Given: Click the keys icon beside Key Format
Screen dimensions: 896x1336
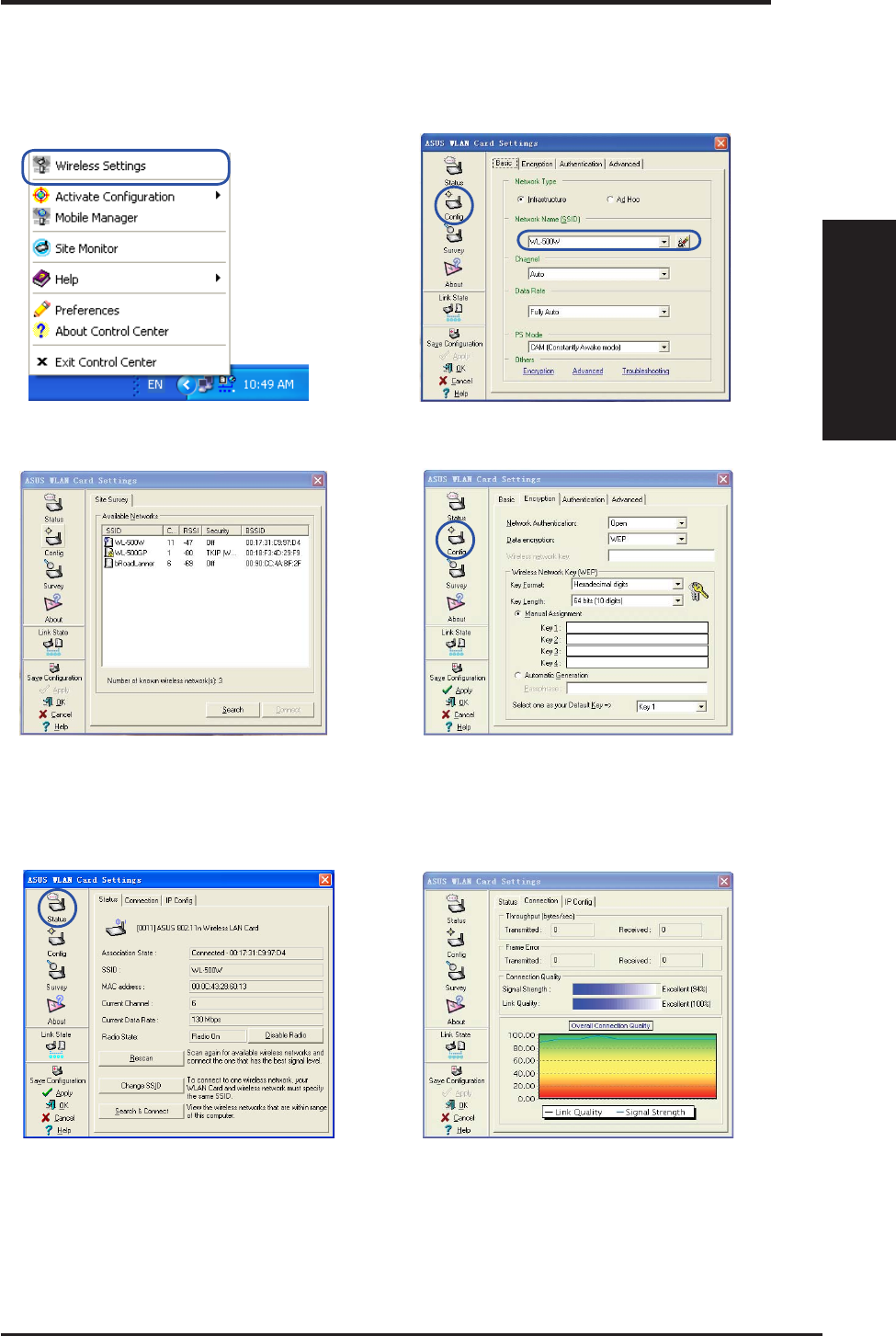Looking at the screenshot, I should (x=698, y=591).
